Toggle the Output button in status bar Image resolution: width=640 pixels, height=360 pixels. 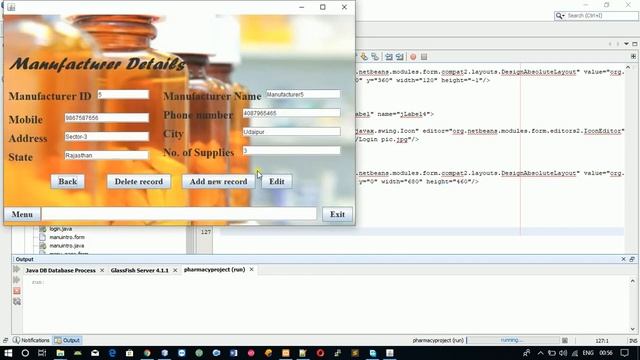point(67,340)
